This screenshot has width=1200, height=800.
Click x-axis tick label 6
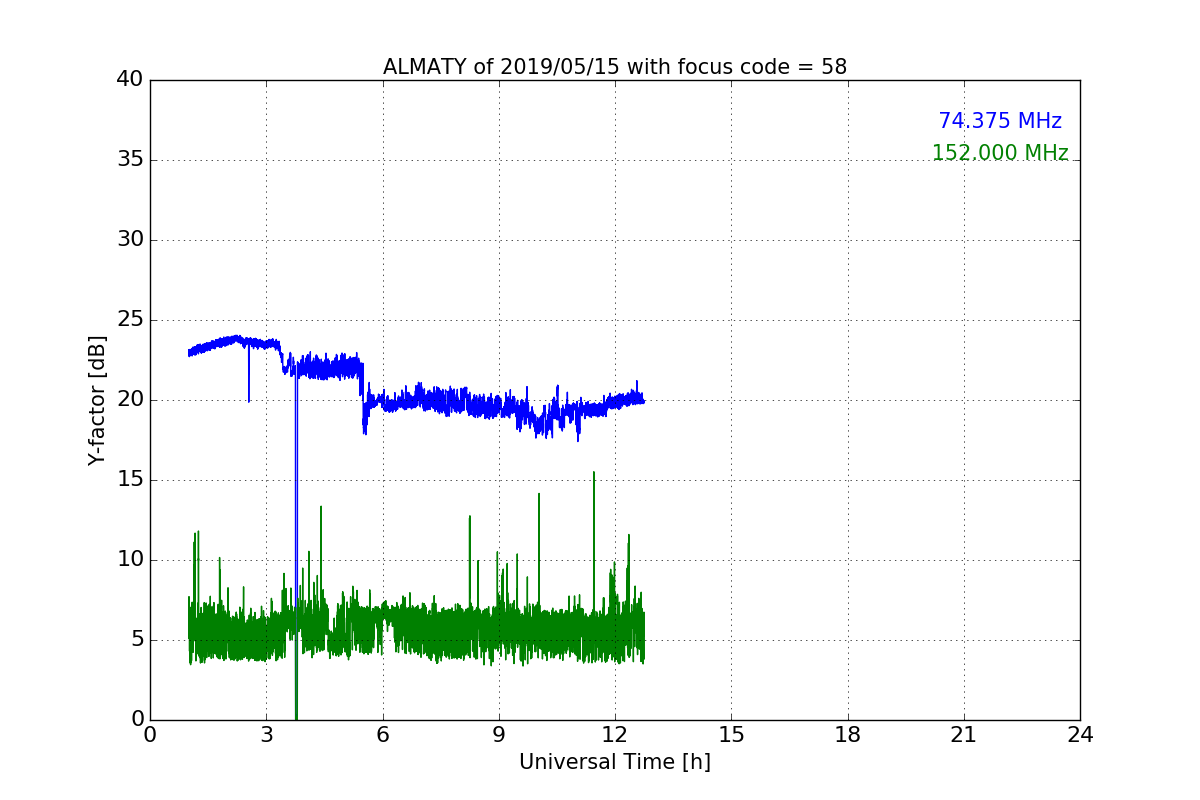click(382, 734)
